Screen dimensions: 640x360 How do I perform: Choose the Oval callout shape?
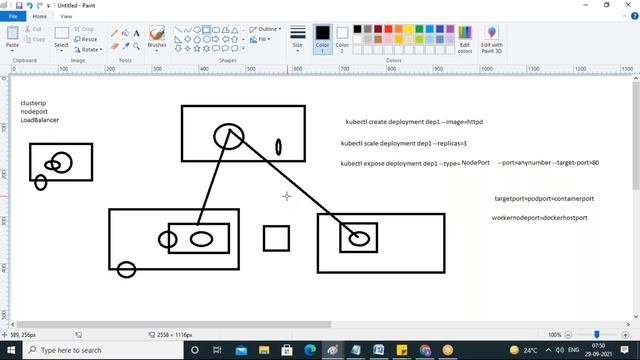click(225, 49)
